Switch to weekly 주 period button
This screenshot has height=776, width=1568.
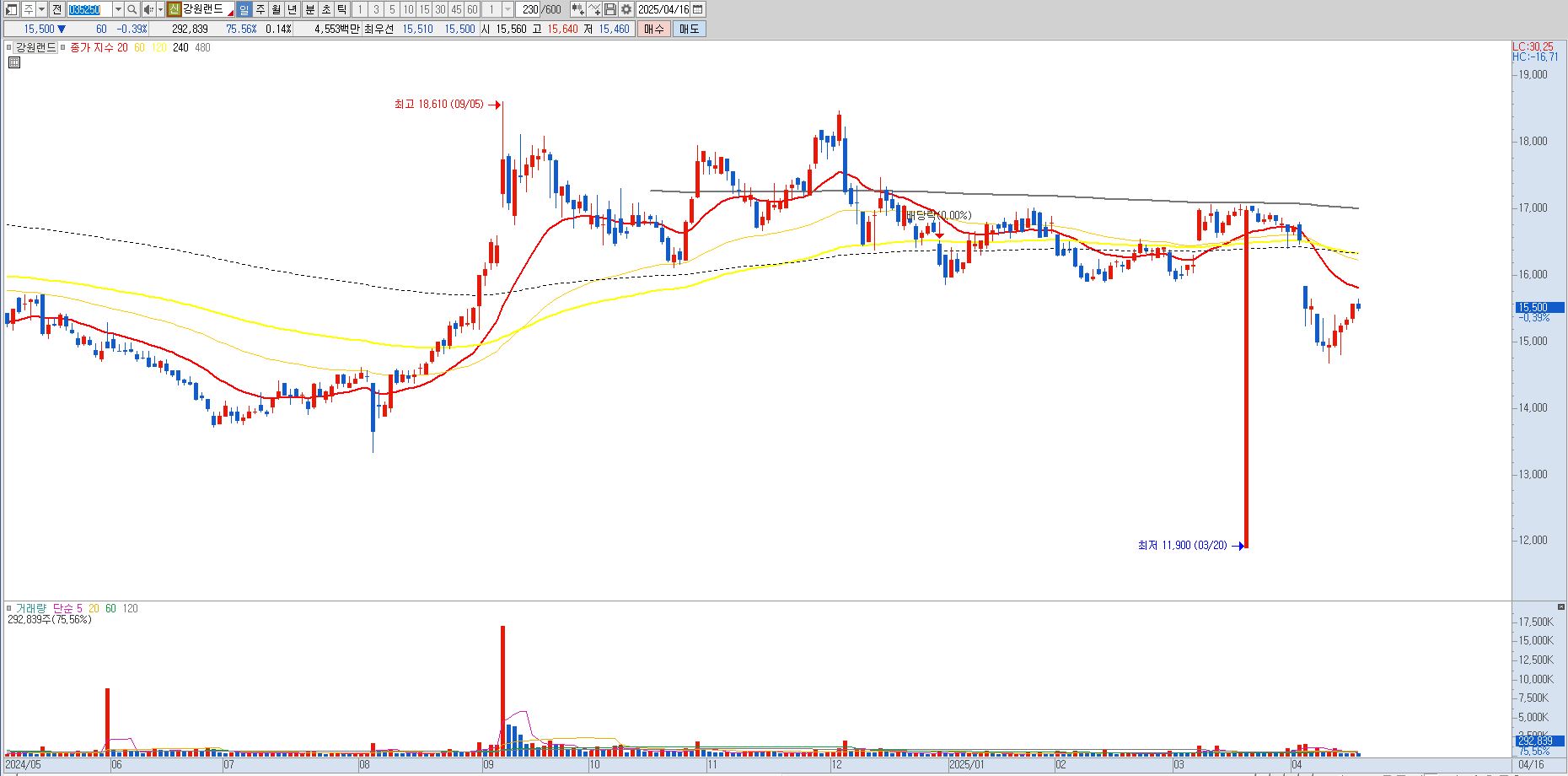coord(260,9)
